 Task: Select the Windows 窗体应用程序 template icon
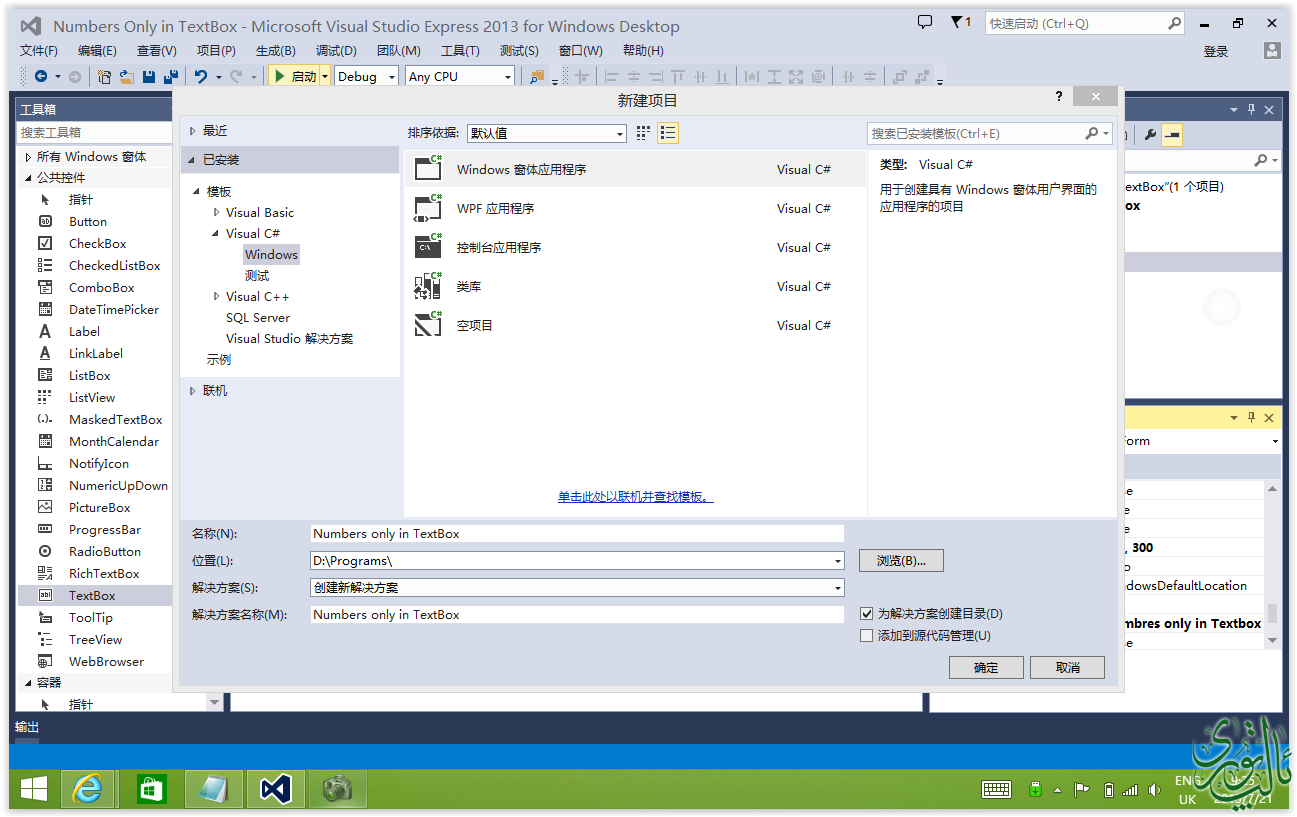coord(428,169)
